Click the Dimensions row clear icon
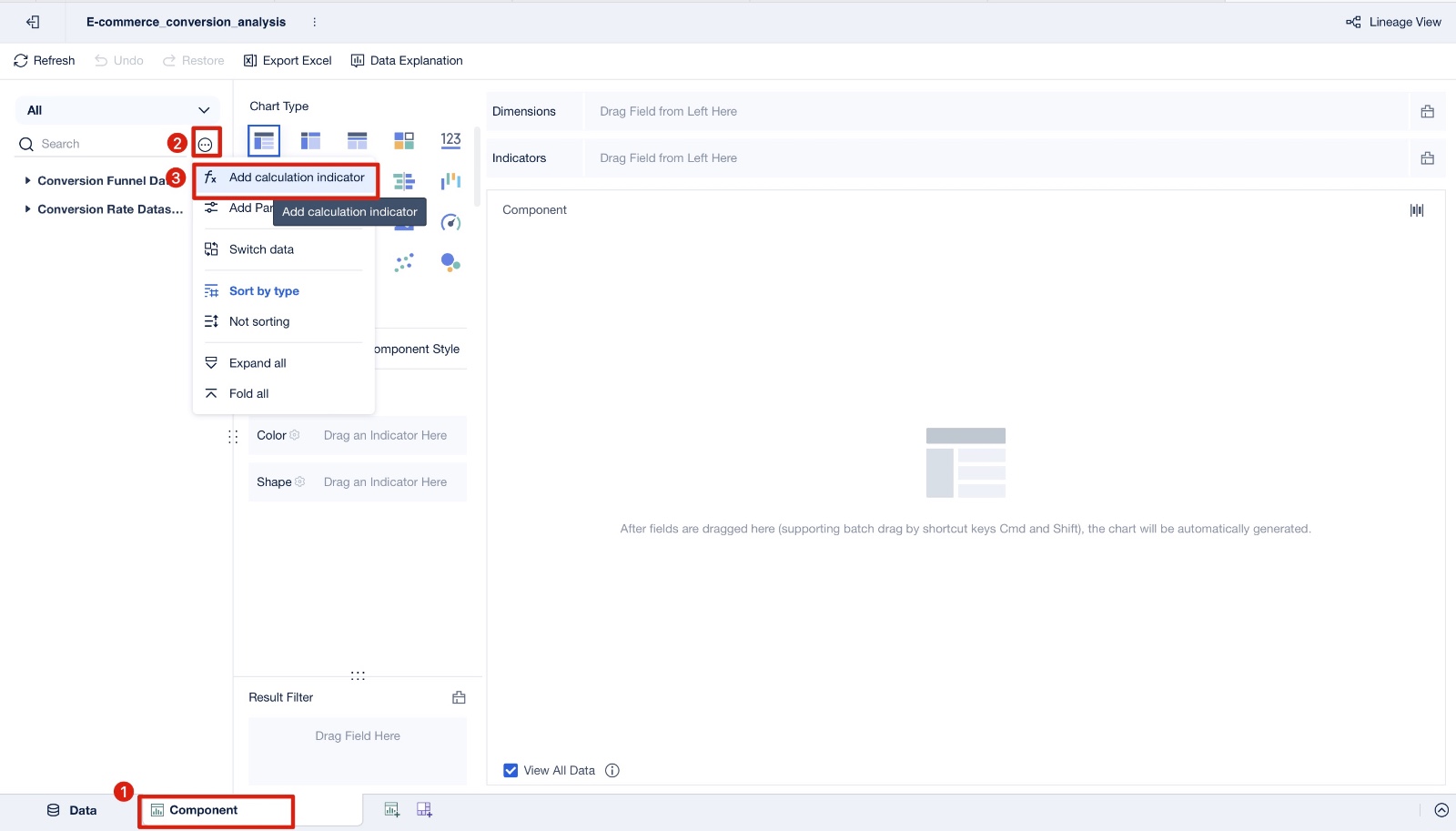The width and height of the screenshot is (1456, 831). pos(1427,111)
